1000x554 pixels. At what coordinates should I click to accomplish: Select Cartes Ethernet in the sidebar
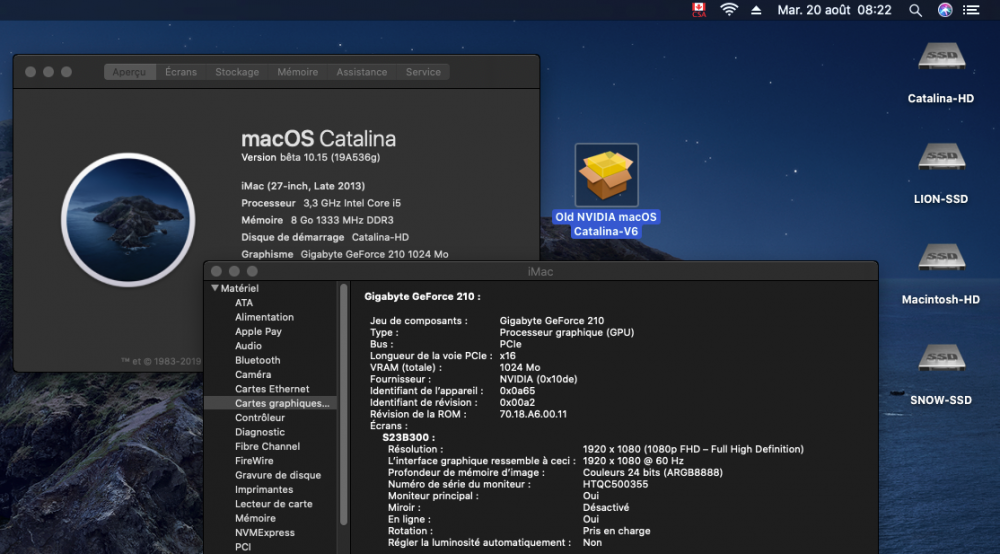pos(272,389)
